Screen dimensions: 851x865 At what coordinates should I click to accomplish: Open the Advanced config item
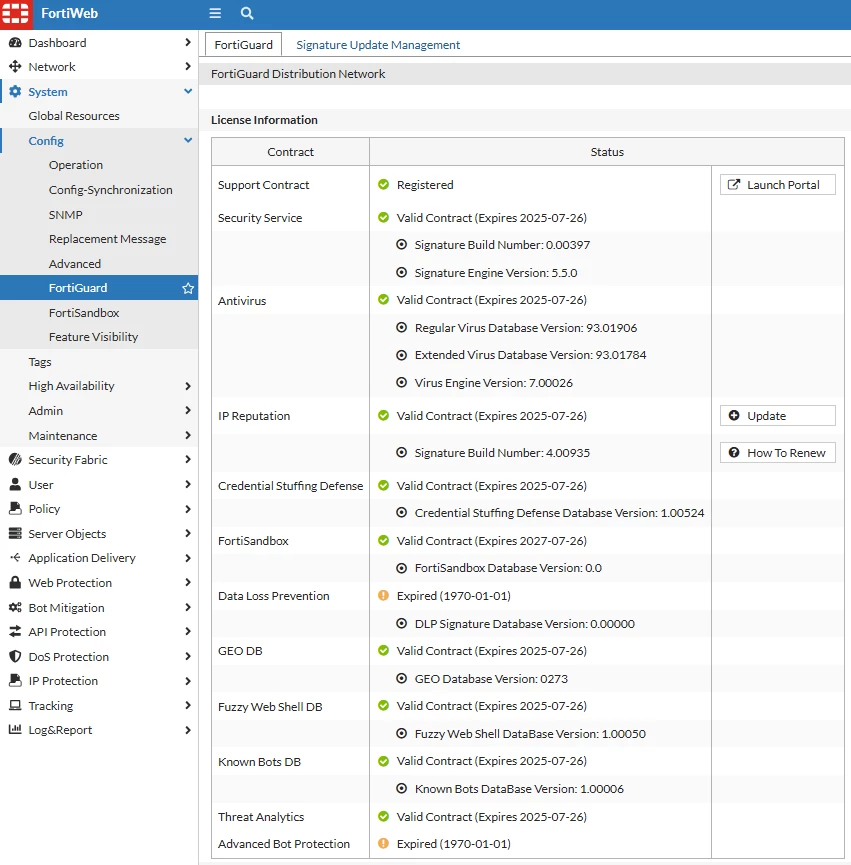point(74,264)
